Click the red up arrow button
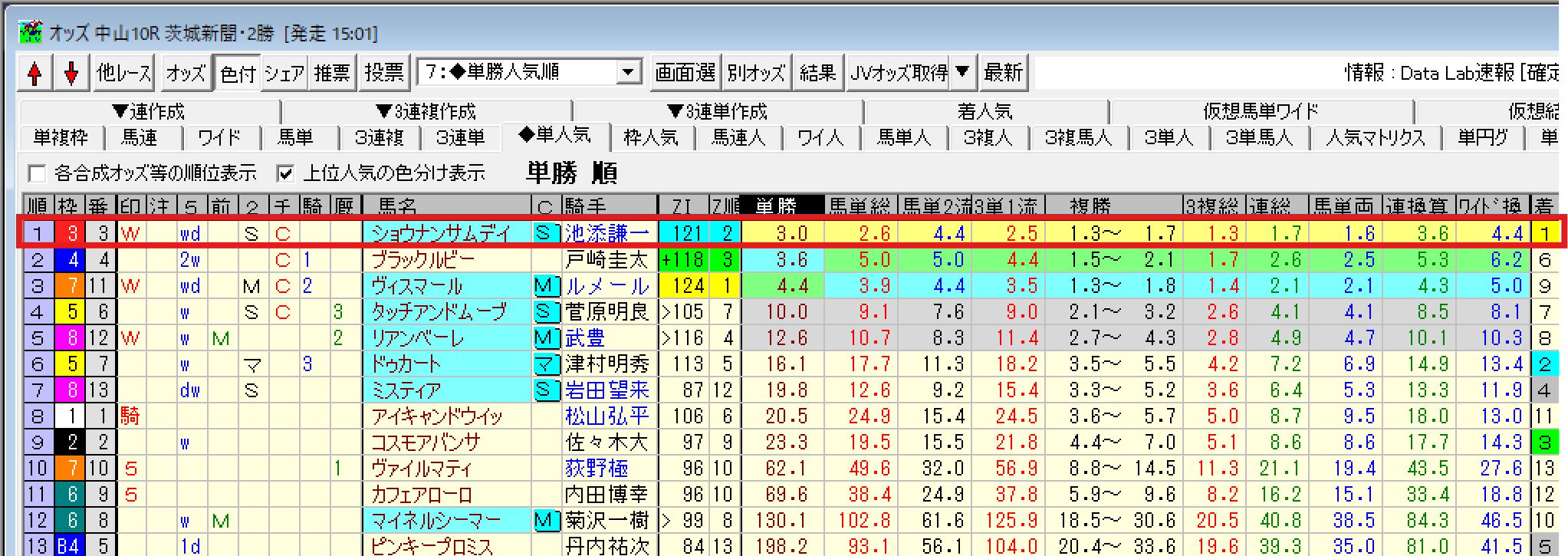Viewport: 1568px width, 556px height. (35, 74)
